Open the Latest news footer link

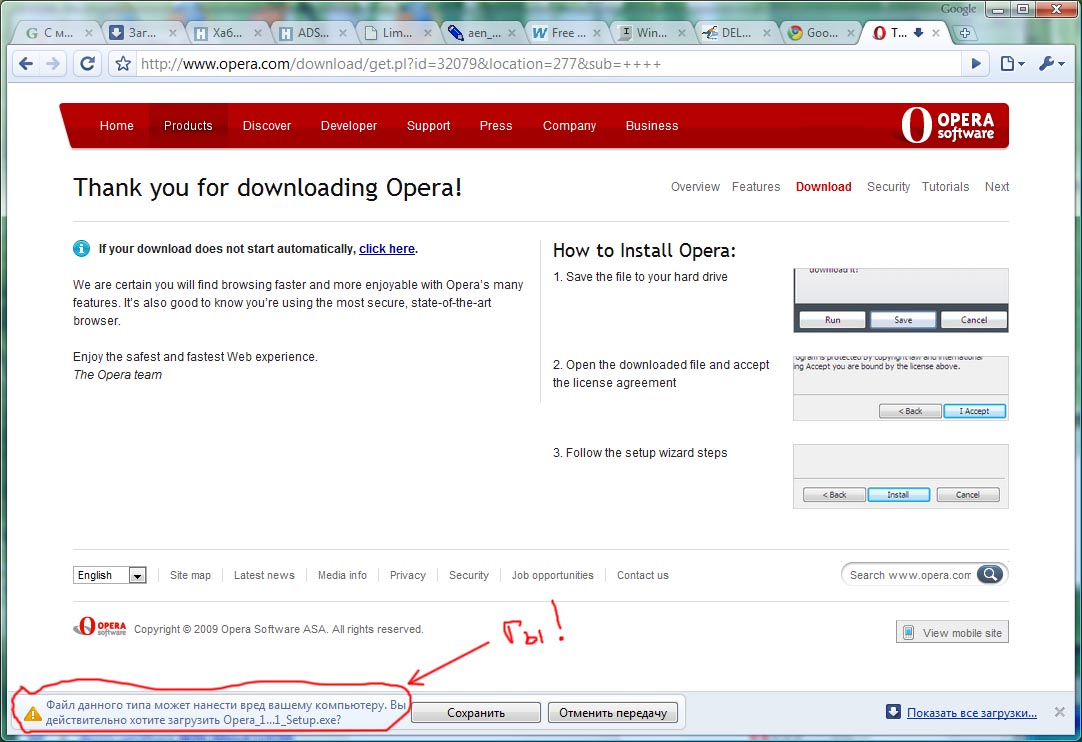pyautogui.click(x=264, y=575)
